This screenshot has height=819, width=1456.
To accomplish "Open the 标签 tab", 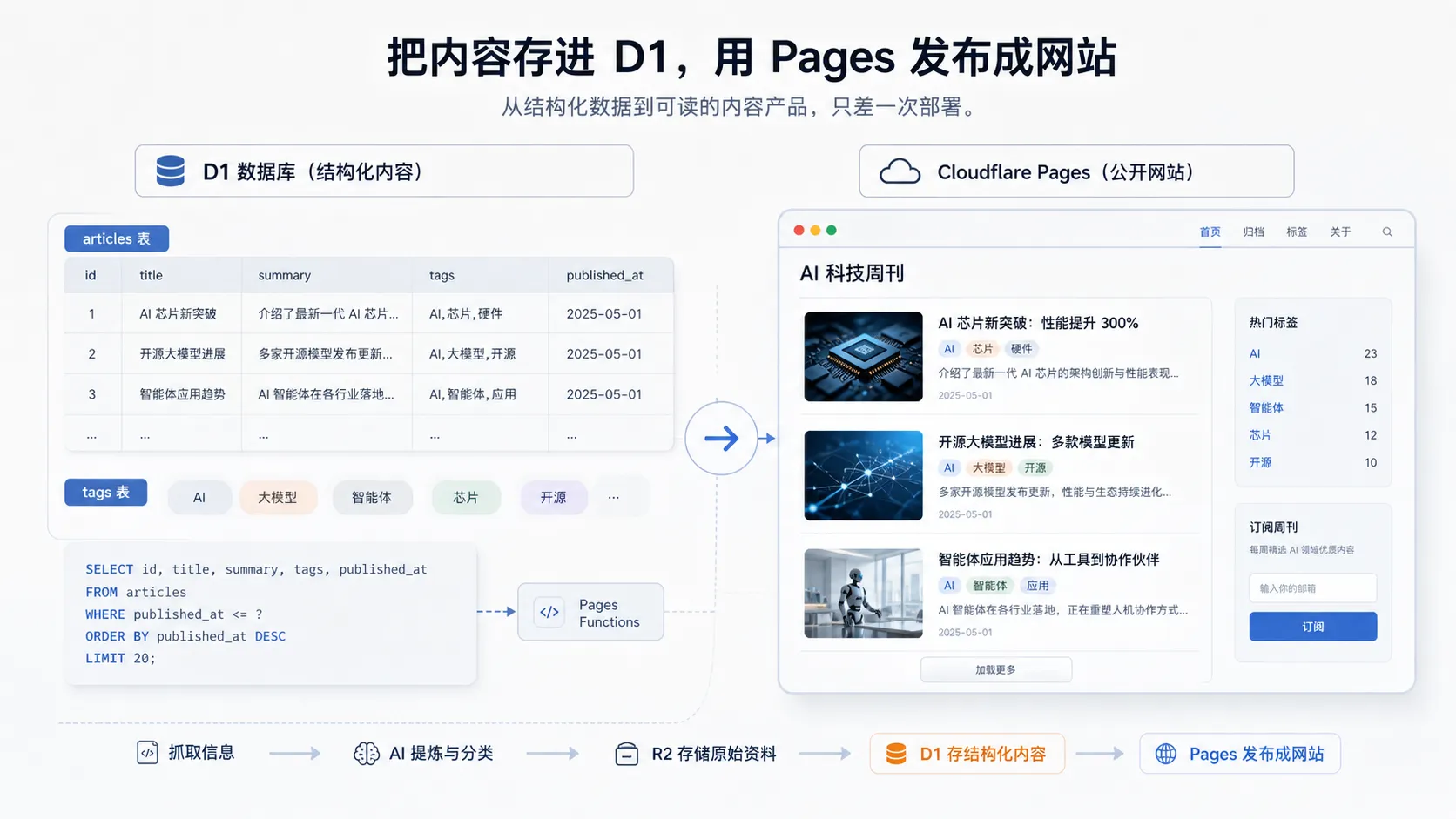I will tap(1298, 232).
